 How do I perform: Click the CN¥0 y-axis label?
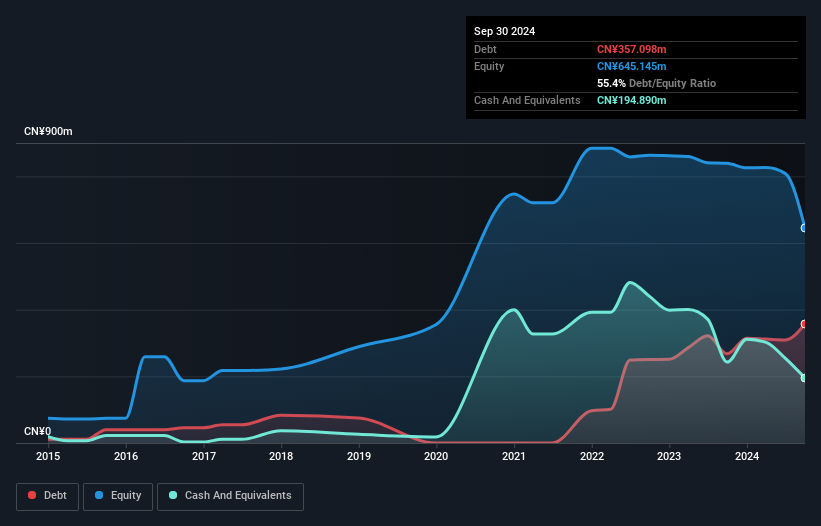(x=38, y=431)
